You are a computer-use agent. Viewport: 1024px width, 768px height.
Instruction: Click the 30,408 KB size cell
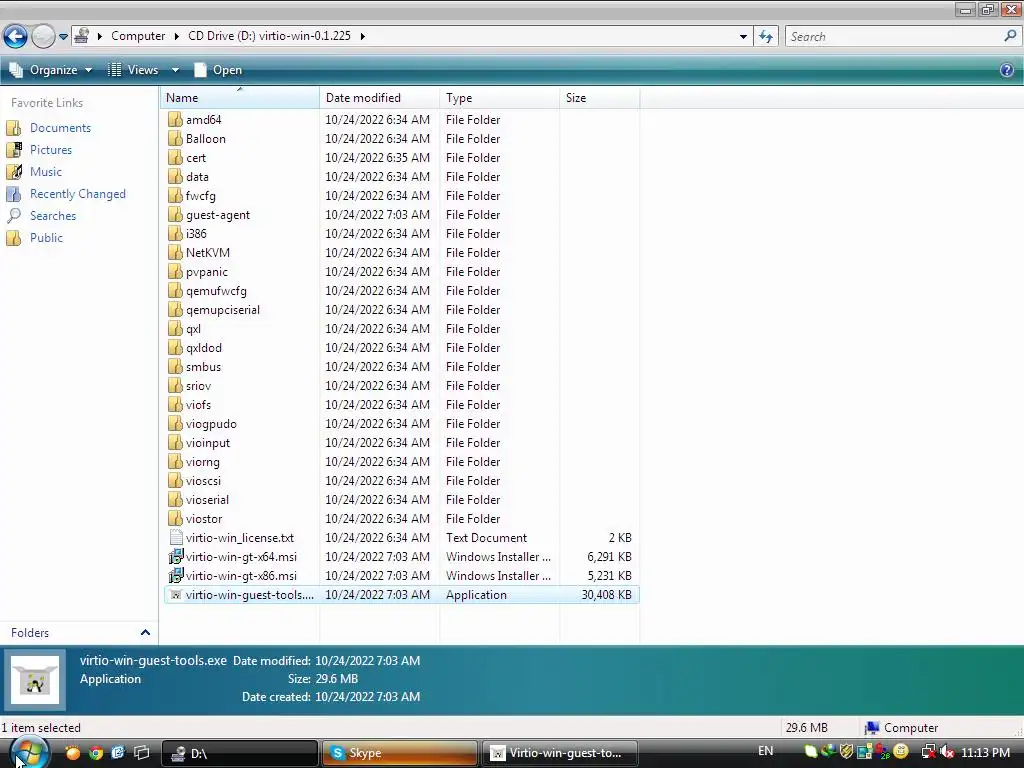click(606, 594)
